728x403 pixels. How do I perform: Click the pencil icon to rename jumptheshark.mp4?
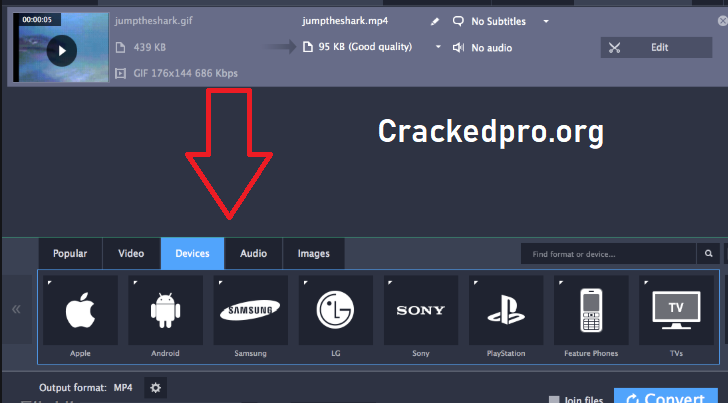435,21
